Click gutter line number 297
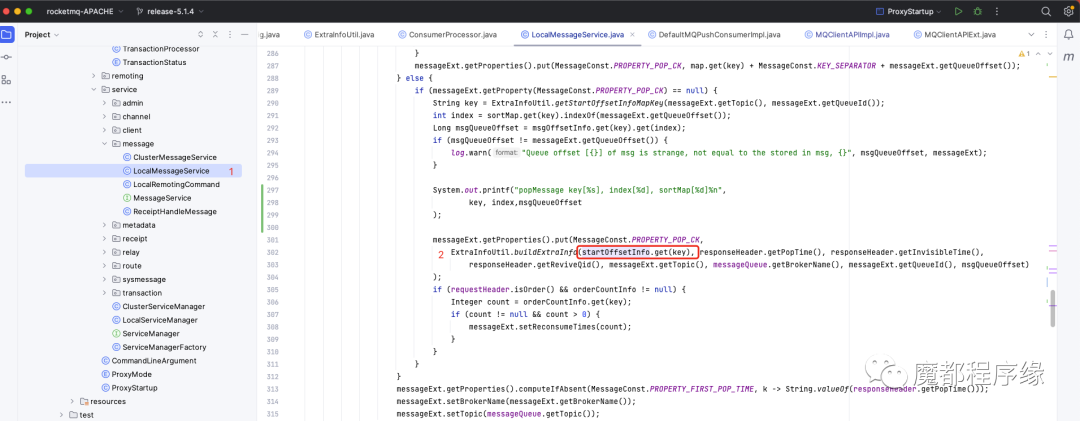The height and width of the screenshot is (421, 1080). point(274,189)
